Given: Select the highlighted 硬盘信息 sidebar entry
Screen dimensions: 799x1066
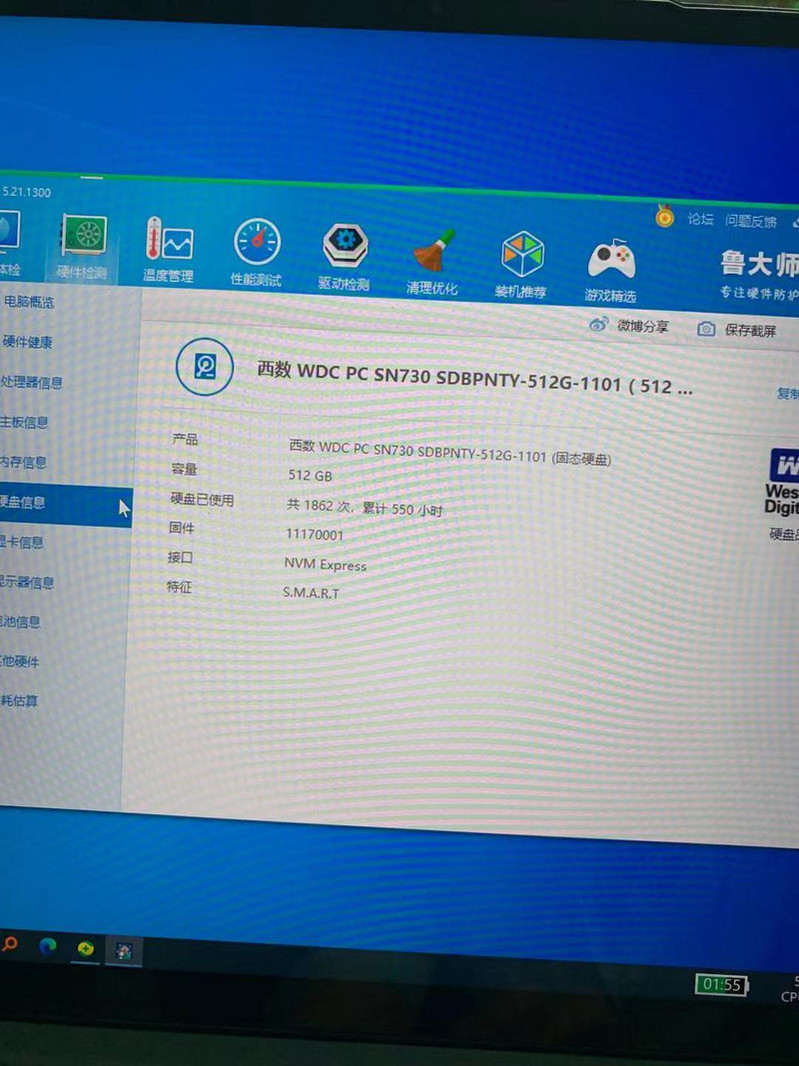Looking at the screenshot, I should pos(24,502).
